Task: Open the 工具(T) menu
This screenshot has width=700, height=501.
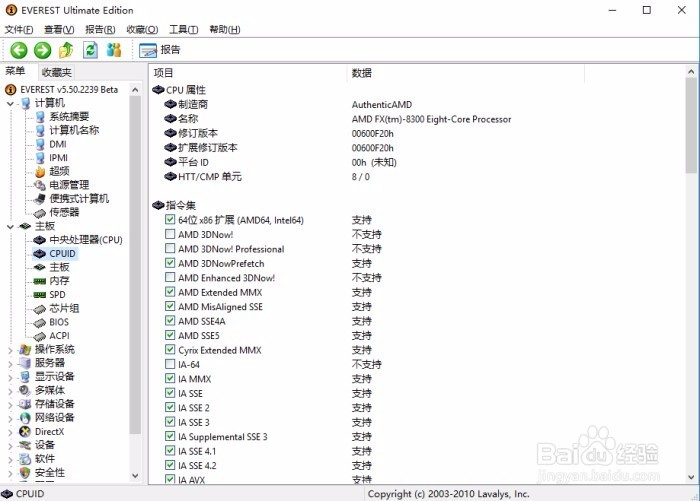Action: 183,29
